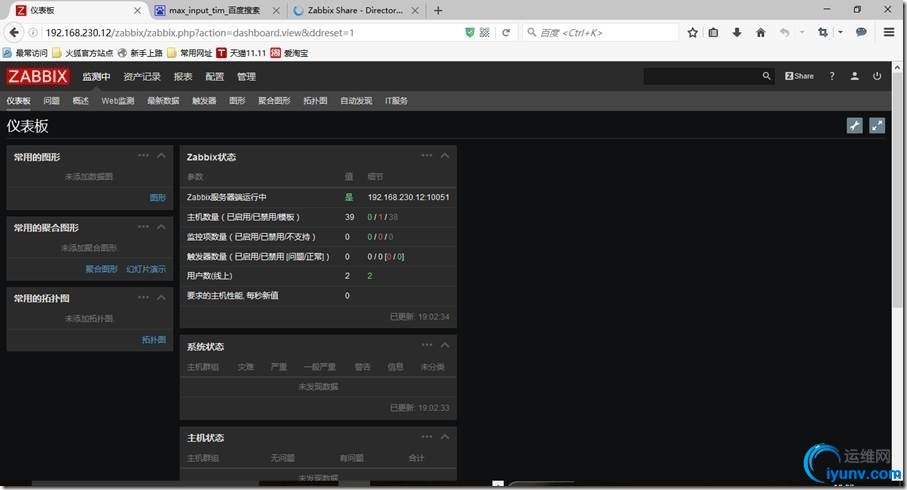Go to browser home page icon

(761, 33)
